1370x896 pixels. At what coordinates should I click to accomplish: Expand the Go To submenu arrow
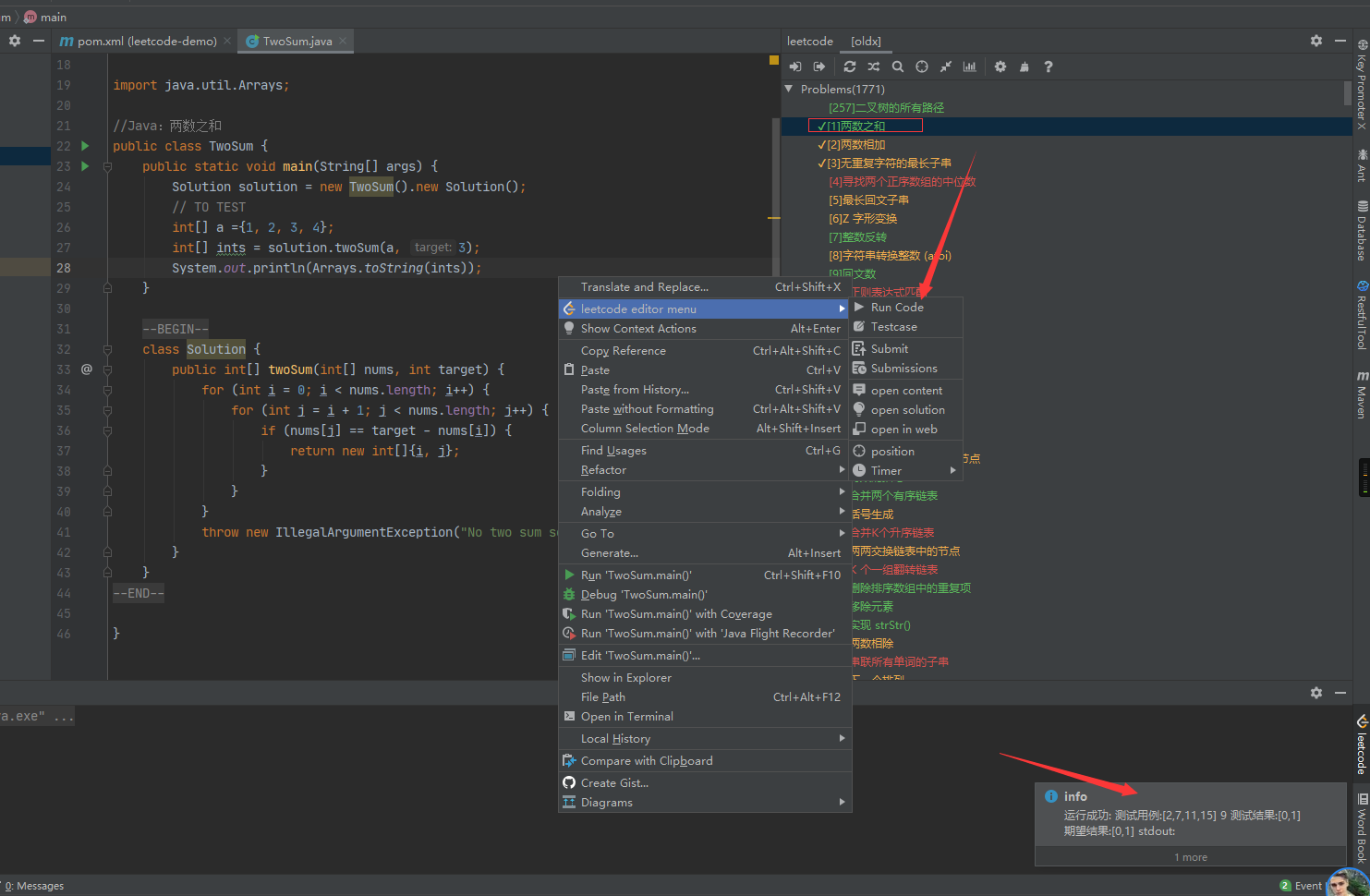click(x=842, y=533)
